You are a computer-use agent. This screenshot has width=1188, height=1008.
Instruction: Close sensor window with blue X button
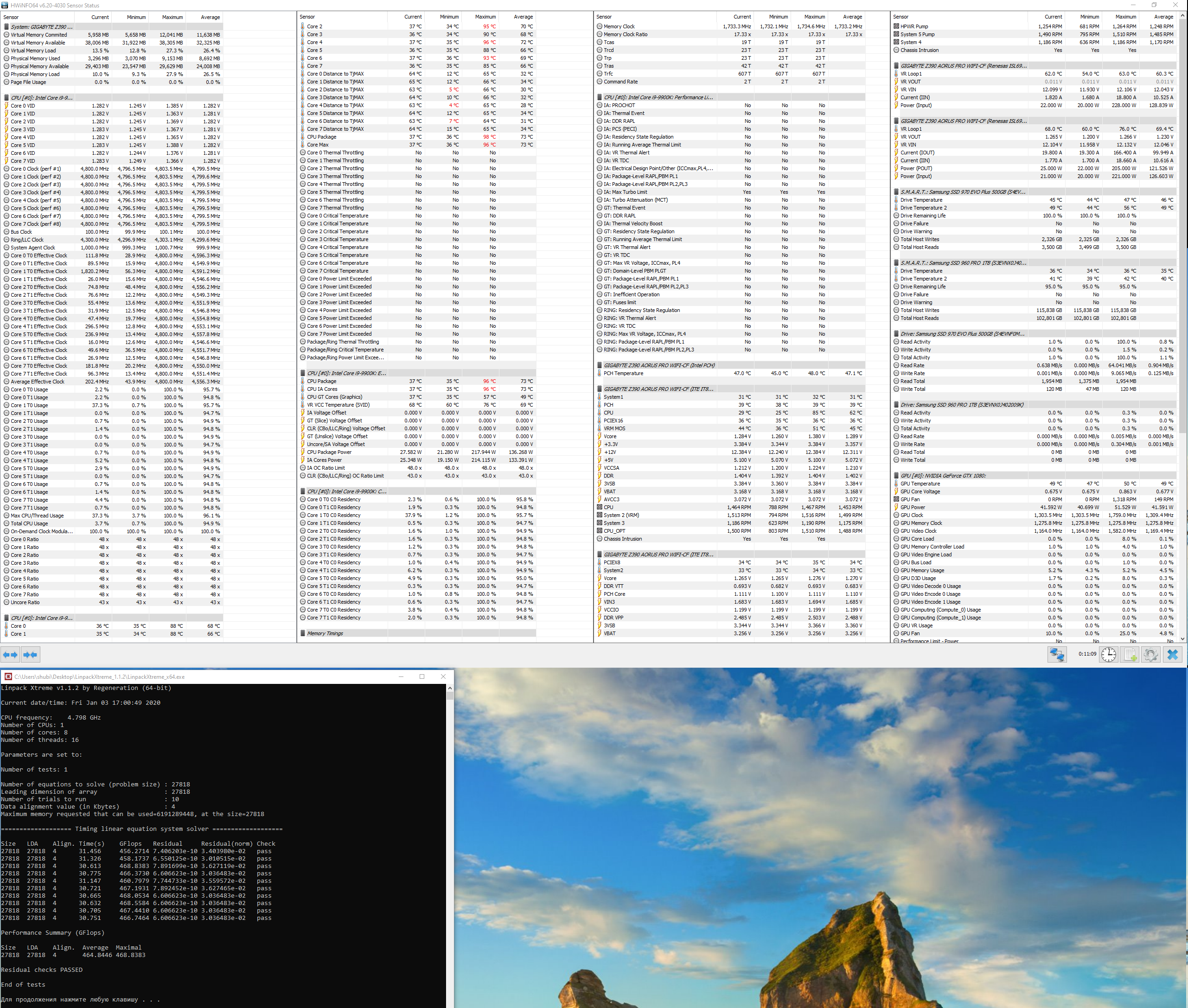1173,655
